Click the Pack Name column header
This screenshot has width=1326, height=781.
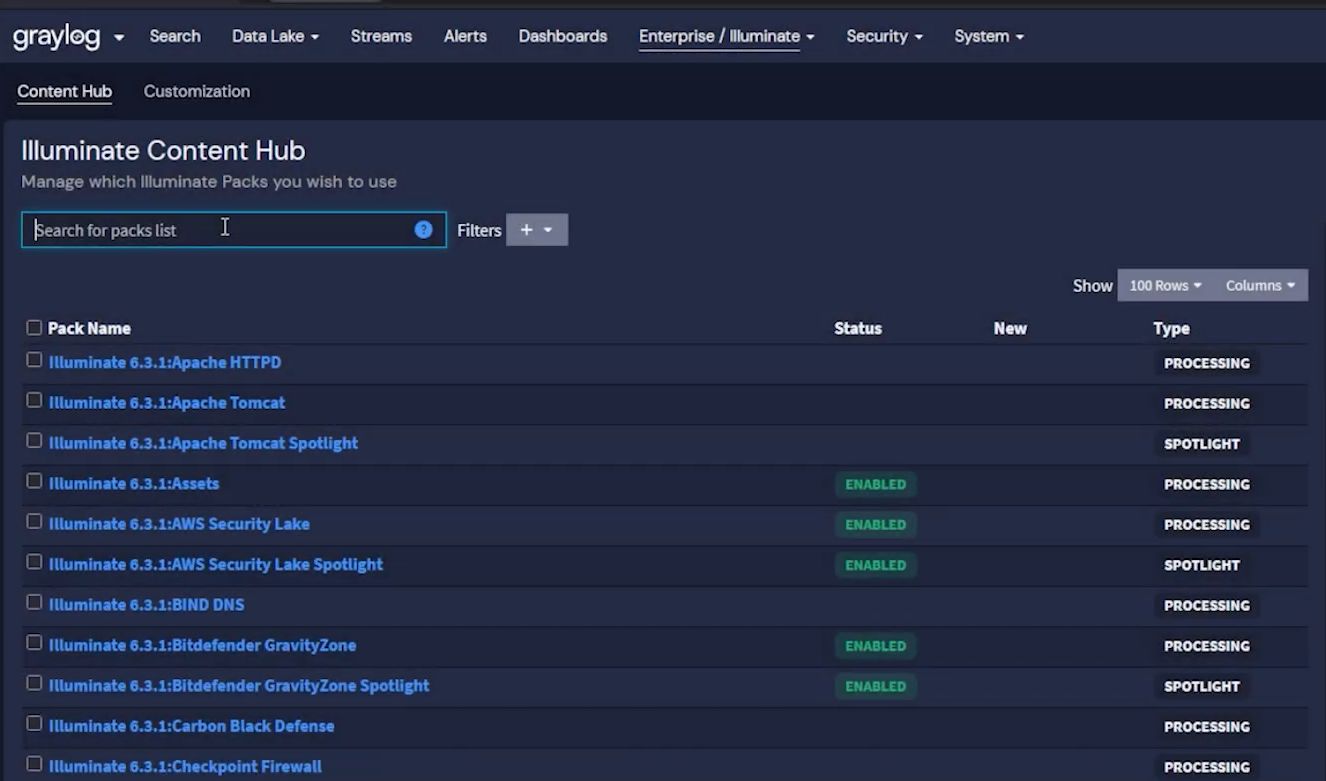click(x=89, y=328)
